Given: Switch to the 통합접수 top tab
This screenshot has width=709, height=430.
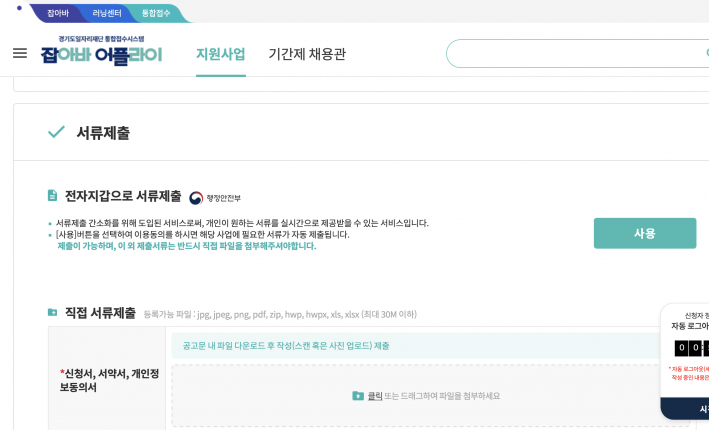Looking at the screenshot, I should pyautogui.click(x=156, y=13).
